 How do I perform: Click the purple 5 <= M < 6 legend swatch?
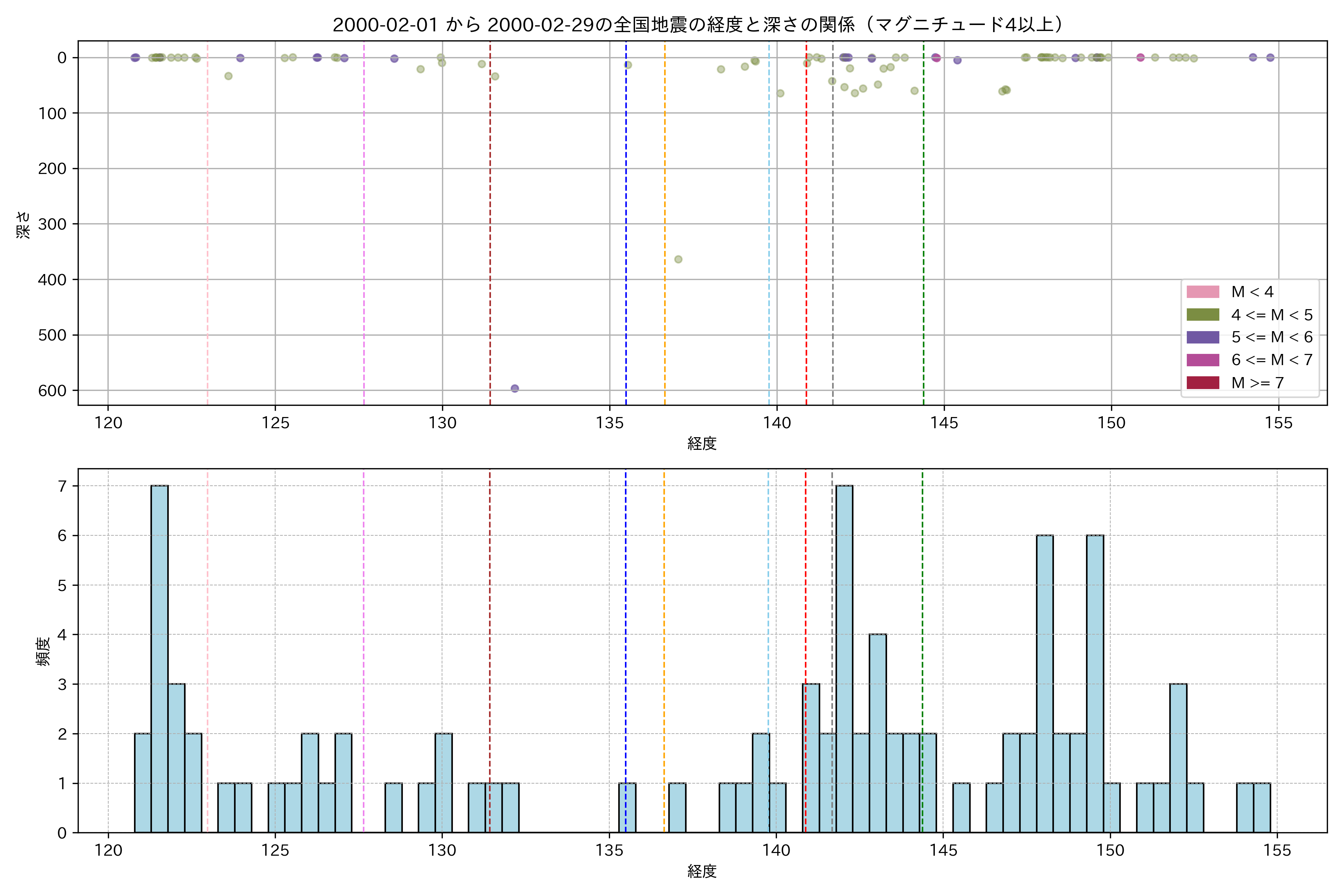click(1203, 337)
